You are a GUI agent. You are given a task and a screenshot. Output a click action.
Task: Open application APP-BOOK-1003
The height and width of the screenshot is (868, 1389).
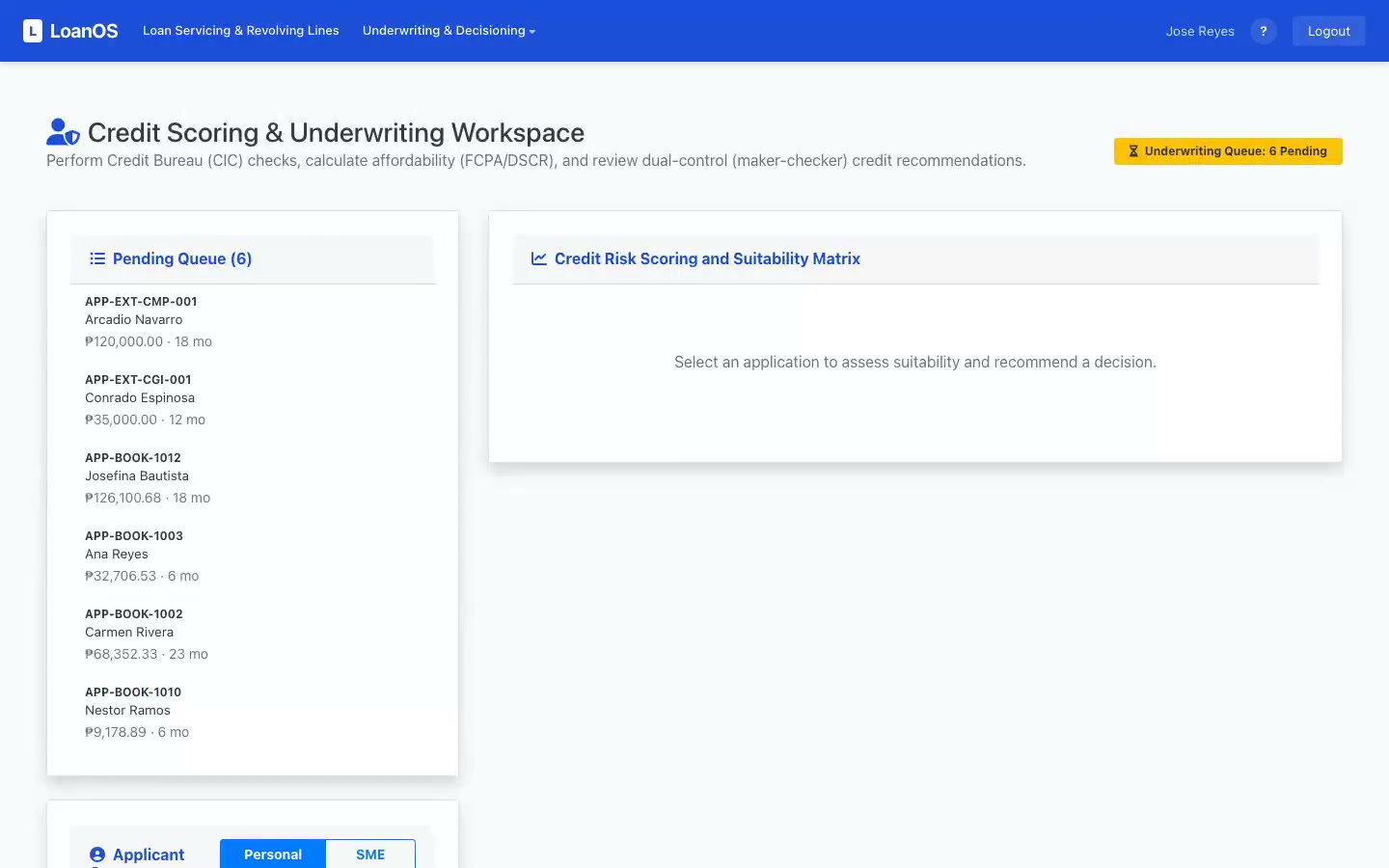click(134, 536)
